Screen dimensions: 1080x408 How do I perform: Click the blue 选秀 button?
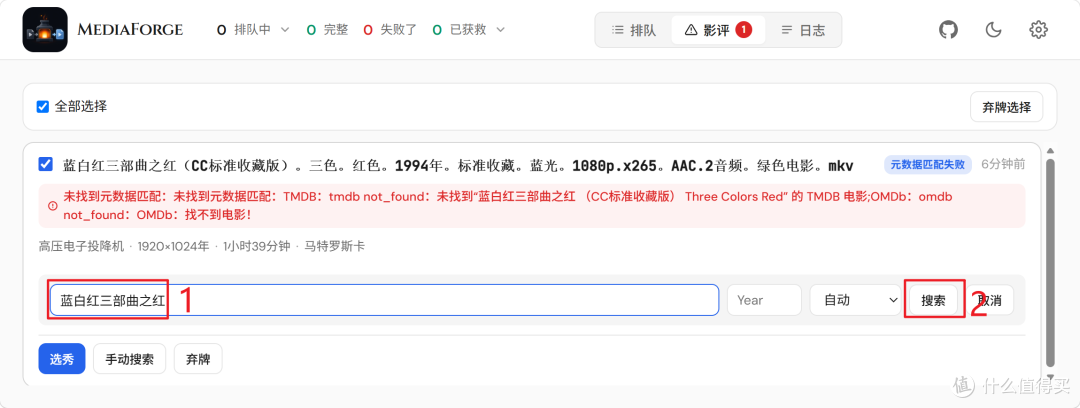point(61,359)
